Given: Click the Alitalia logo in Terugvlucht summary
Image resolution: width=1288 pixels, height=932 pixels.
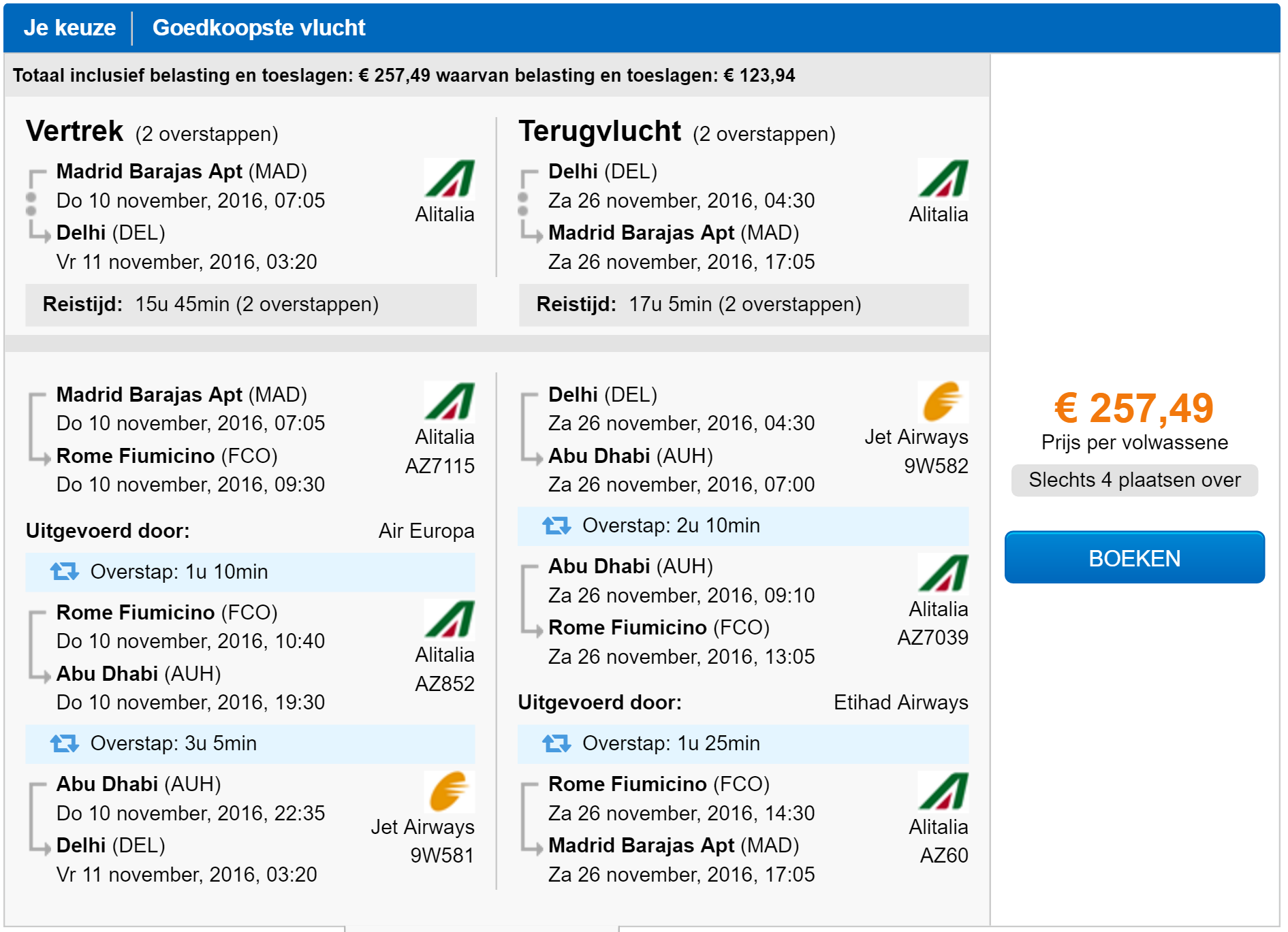Looking at the screenshot, I should [943, 178].
